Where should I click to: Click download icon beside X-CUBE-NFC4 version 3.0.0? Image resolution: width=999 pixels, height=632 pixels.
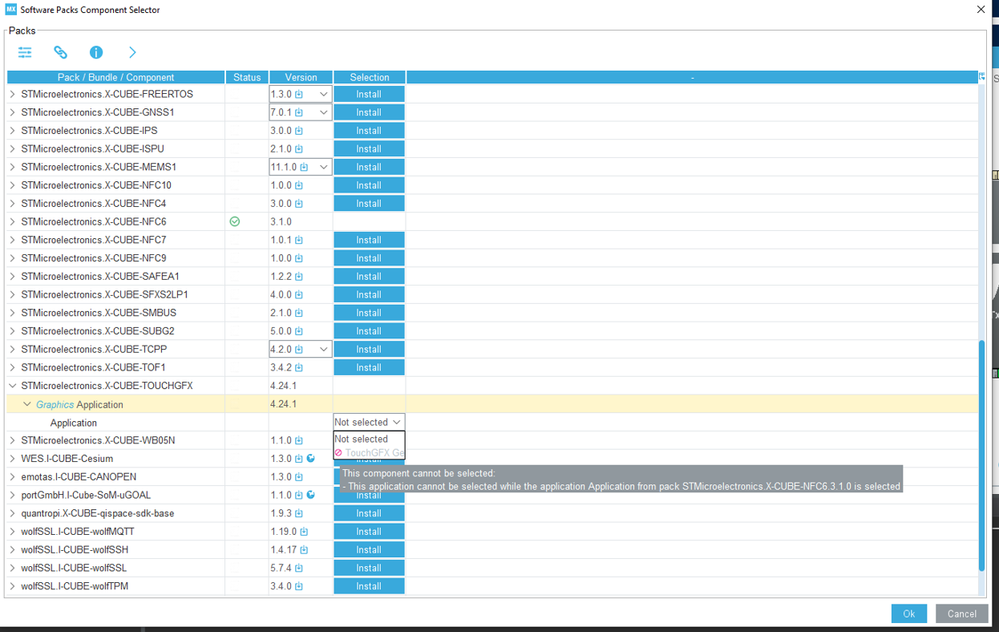click(299, 204)
